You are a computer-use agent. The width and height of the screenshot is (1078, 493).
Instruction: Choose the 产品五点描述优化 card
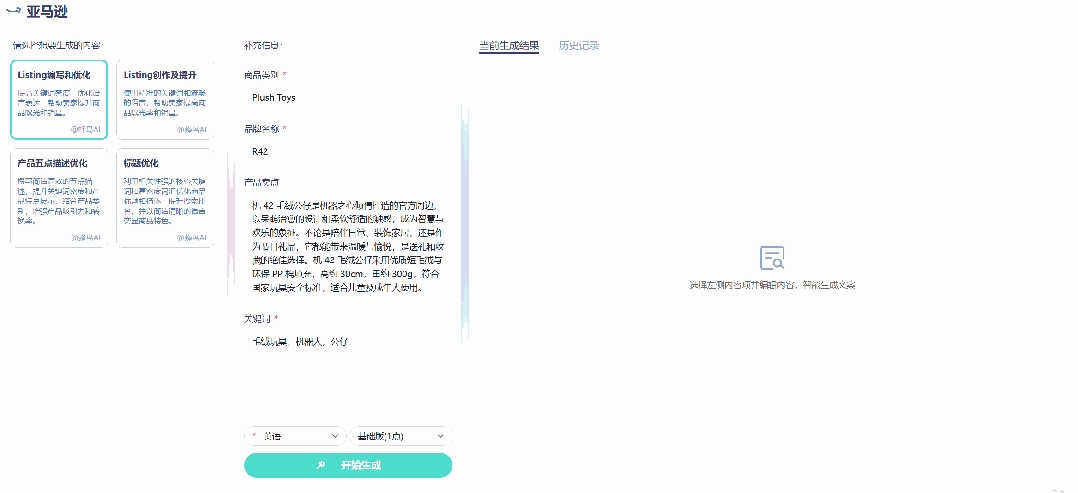click(x=59, y=198)
